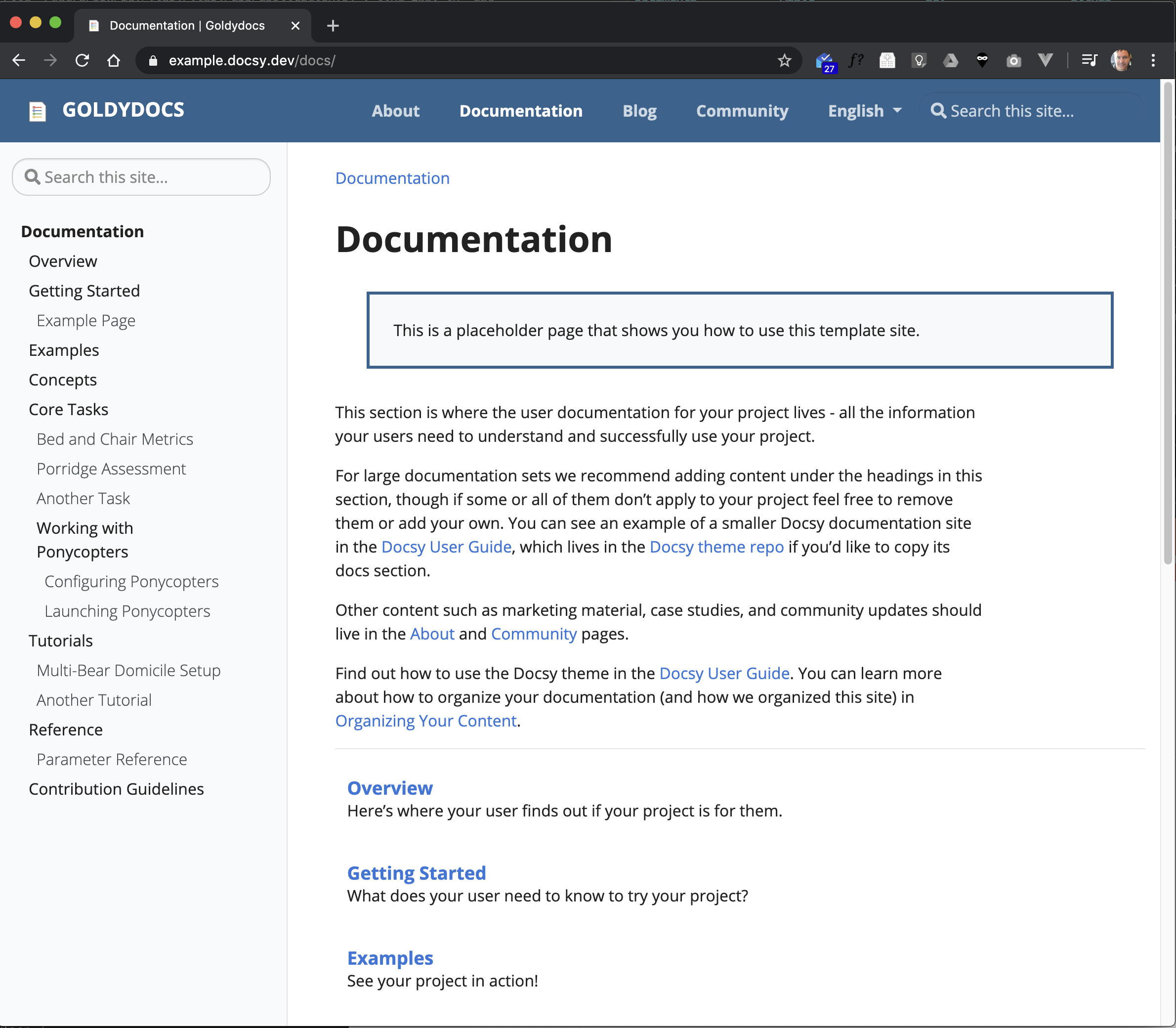Open a new browser tab
The width and height of the screenshot is (1176, 1028).
click(x=333, y=26)
